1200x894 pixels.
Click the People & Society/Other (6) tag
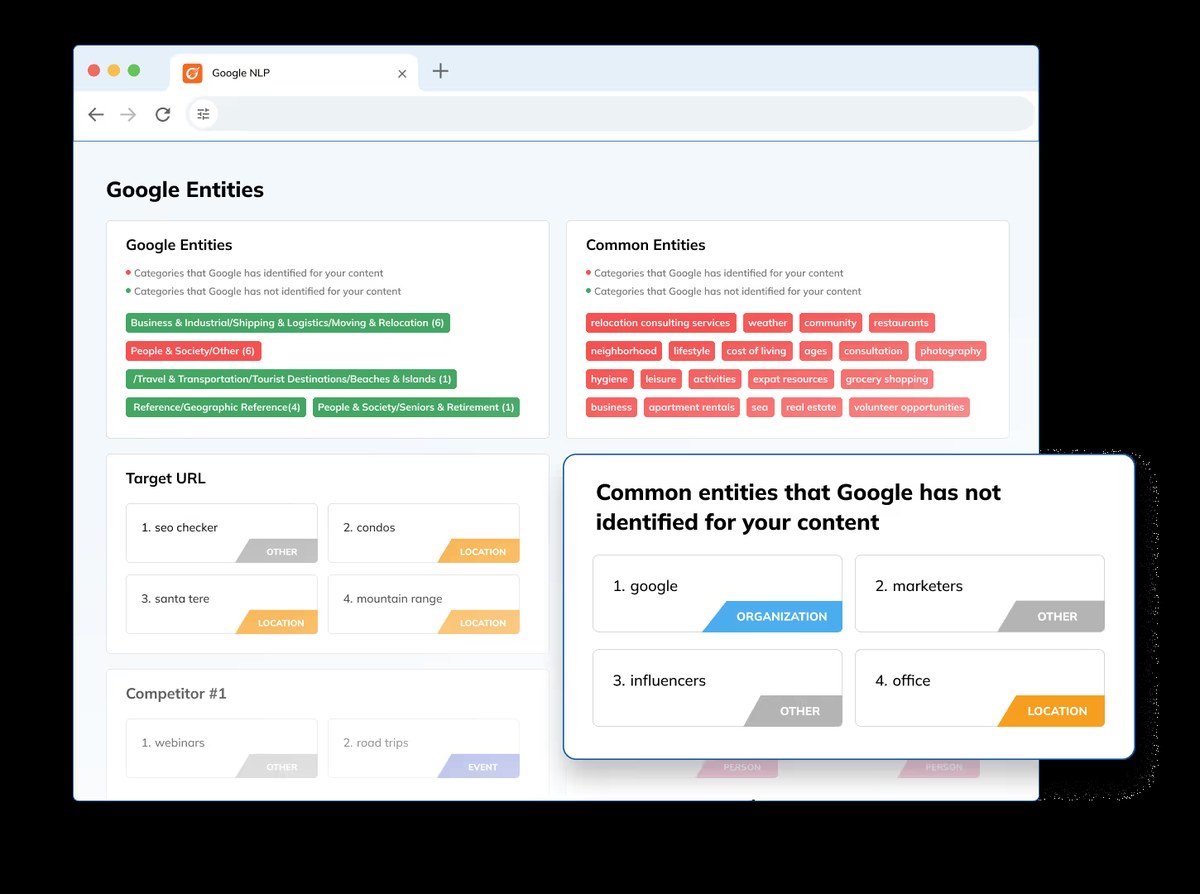[193, 351]
